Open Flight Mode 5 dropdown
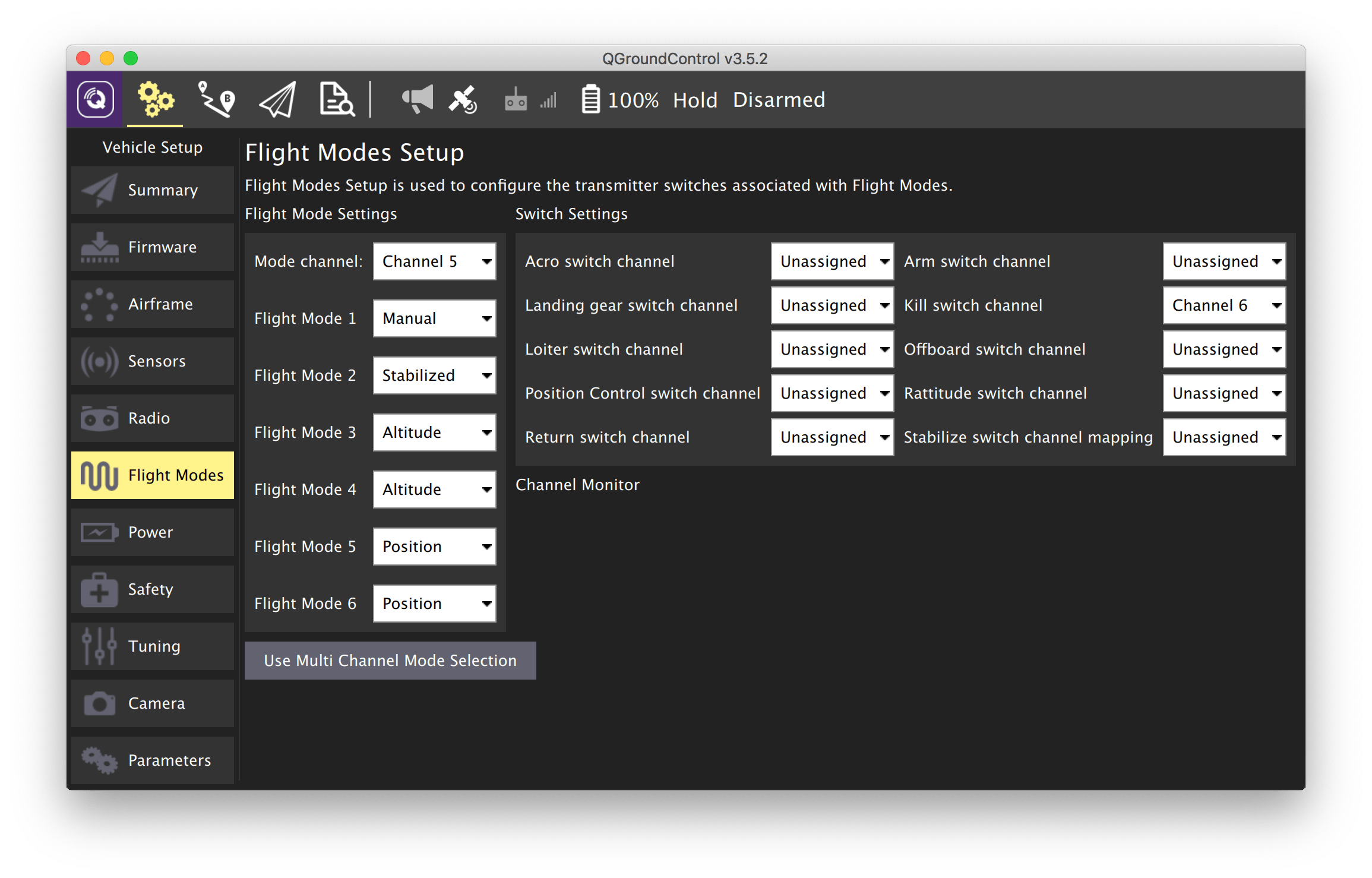 [x=435, y=547]
